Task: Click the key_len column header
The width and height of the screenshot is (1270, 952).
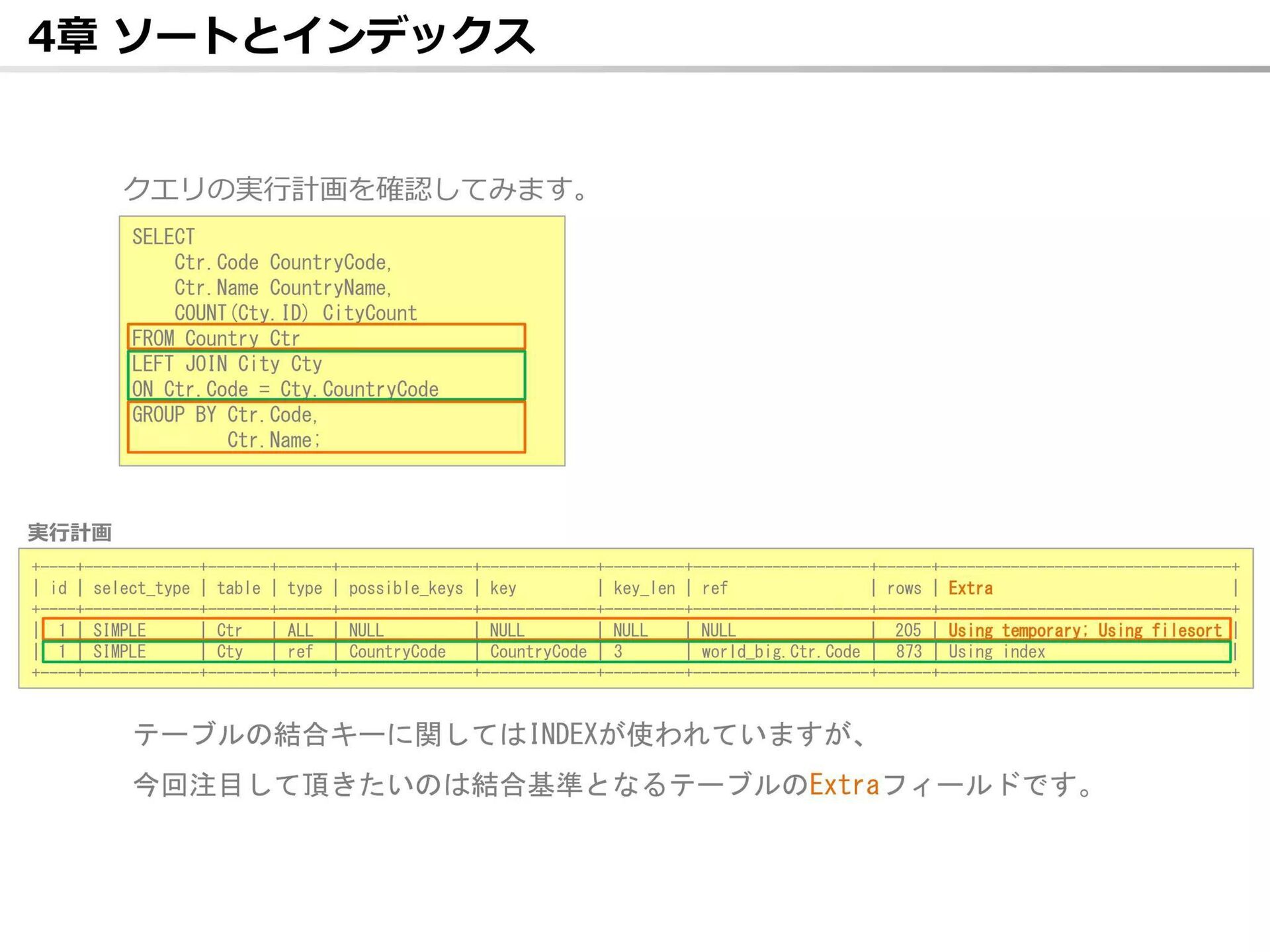Action: [x=644, y=588]
